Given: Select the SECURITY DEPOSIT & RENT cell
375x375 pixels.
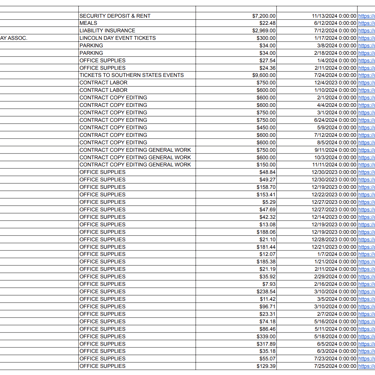Looking at the screenshot, I should (137, 16).
